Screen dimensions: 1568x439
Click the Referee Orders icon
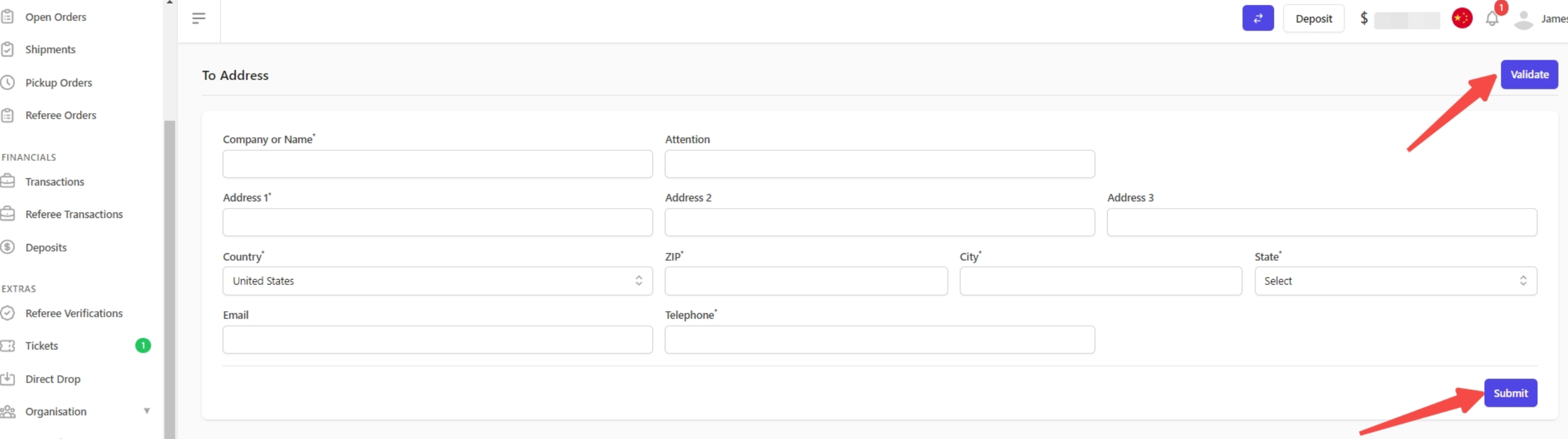pos(7,115)
